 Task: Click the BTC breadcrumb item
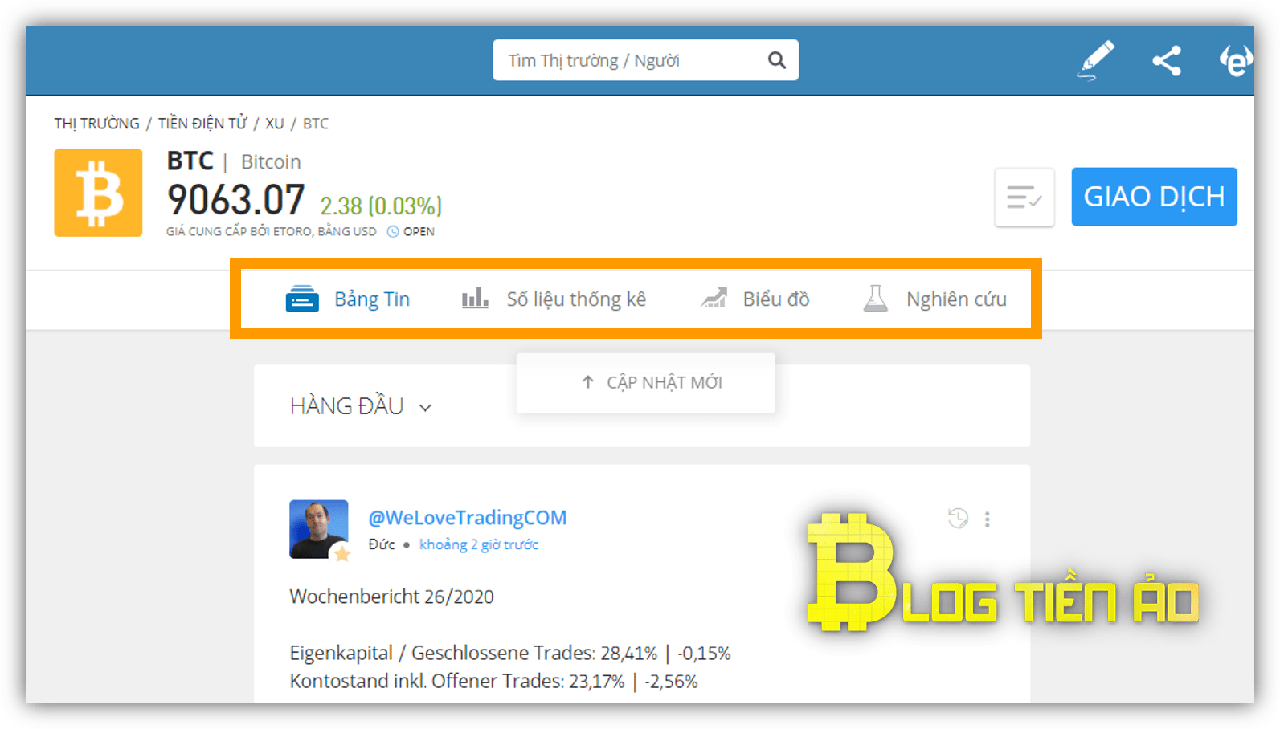pos(316,123)
